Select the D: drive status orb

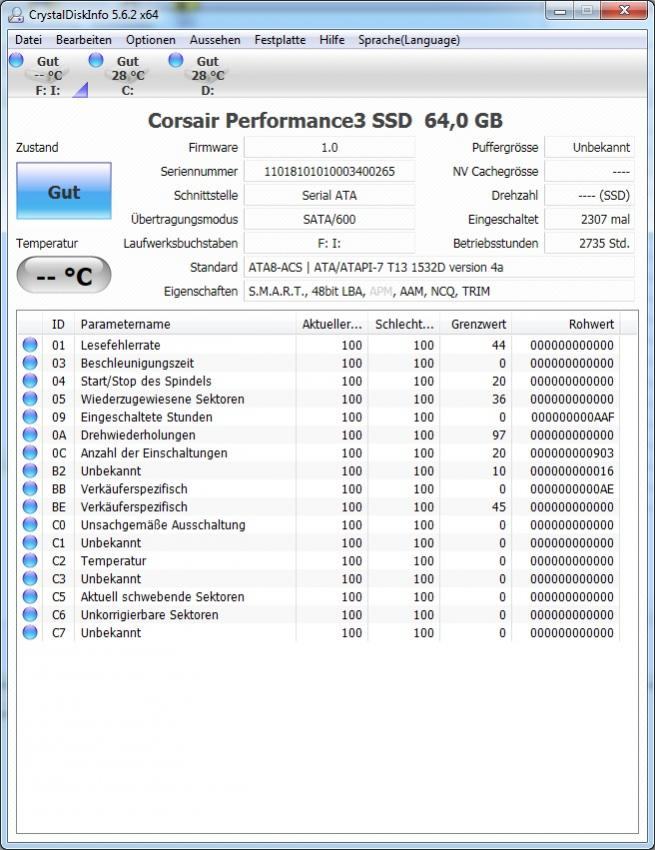click(x=176, y=60)
